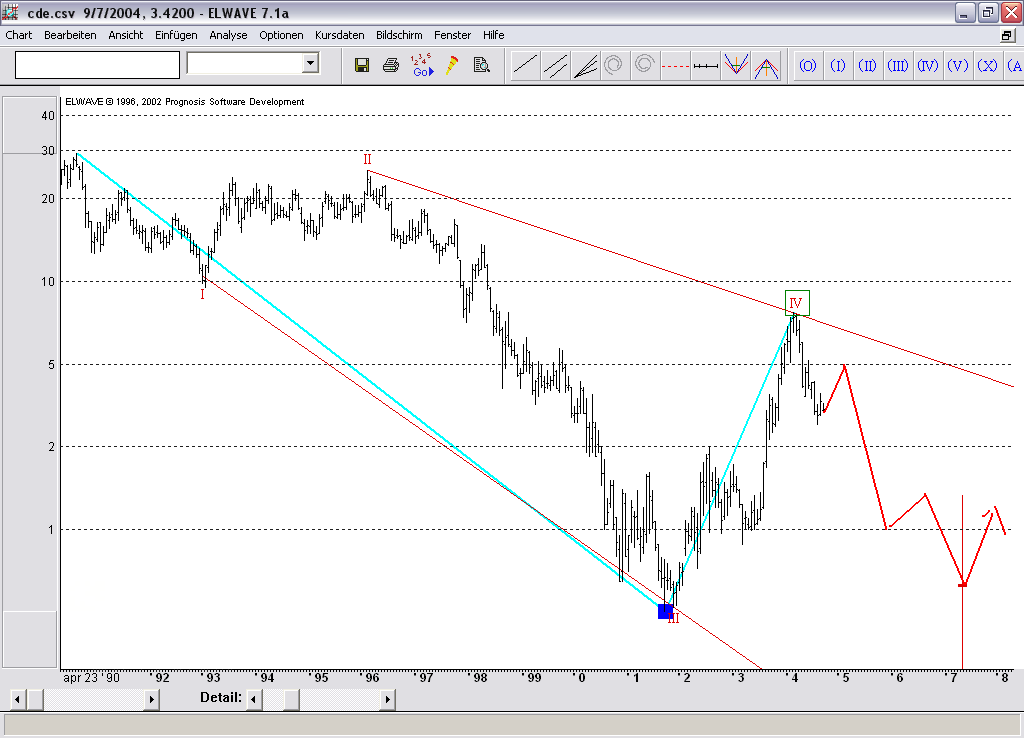Choose the downward pitchfork tool
The image size is (1024, 738).
[x=736, y=65]
